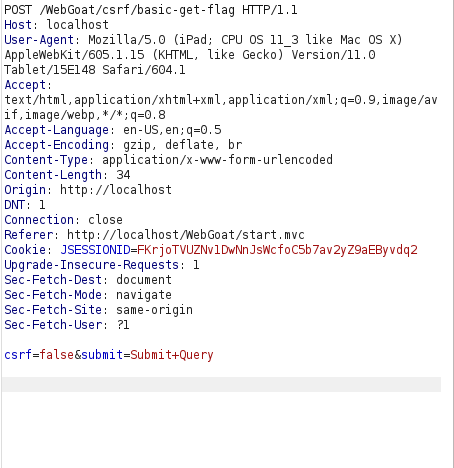Select the Connection header name
Viewport: 454px width, 468px height.
(39, 220)
